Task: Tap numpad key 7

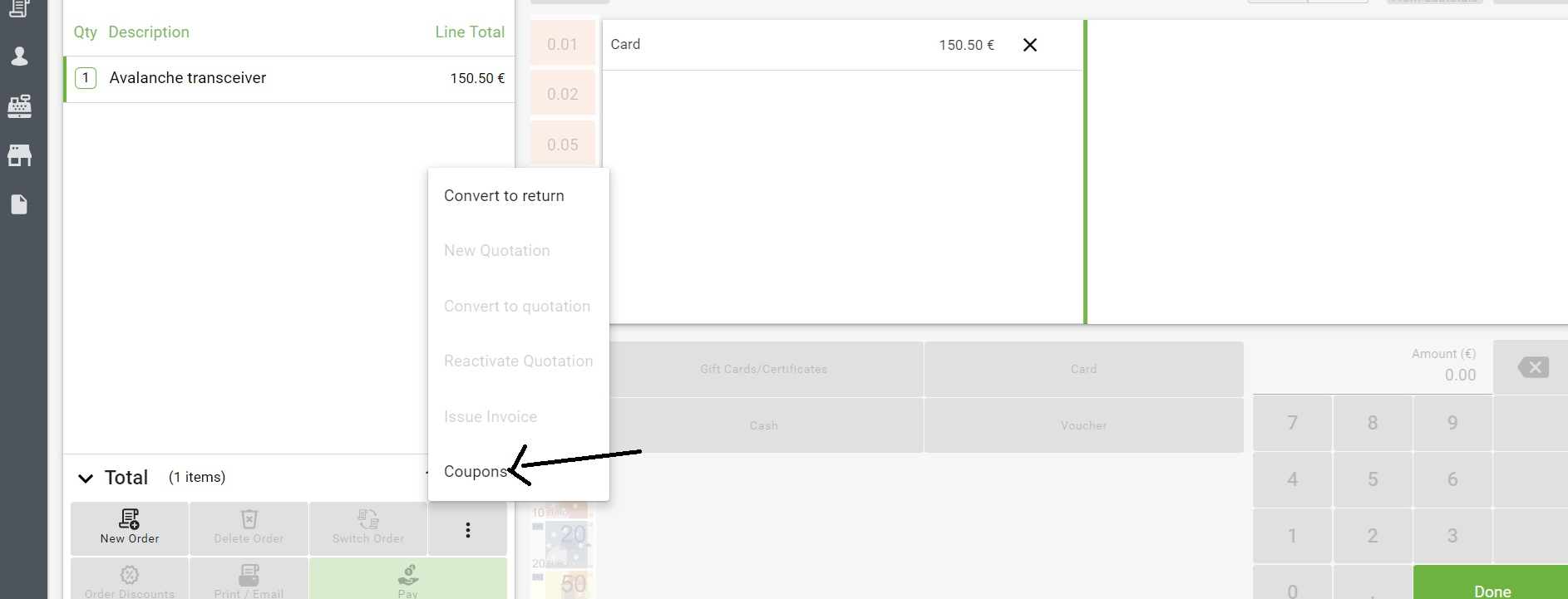Action: pyautogui.click(x=1292, y=423)
